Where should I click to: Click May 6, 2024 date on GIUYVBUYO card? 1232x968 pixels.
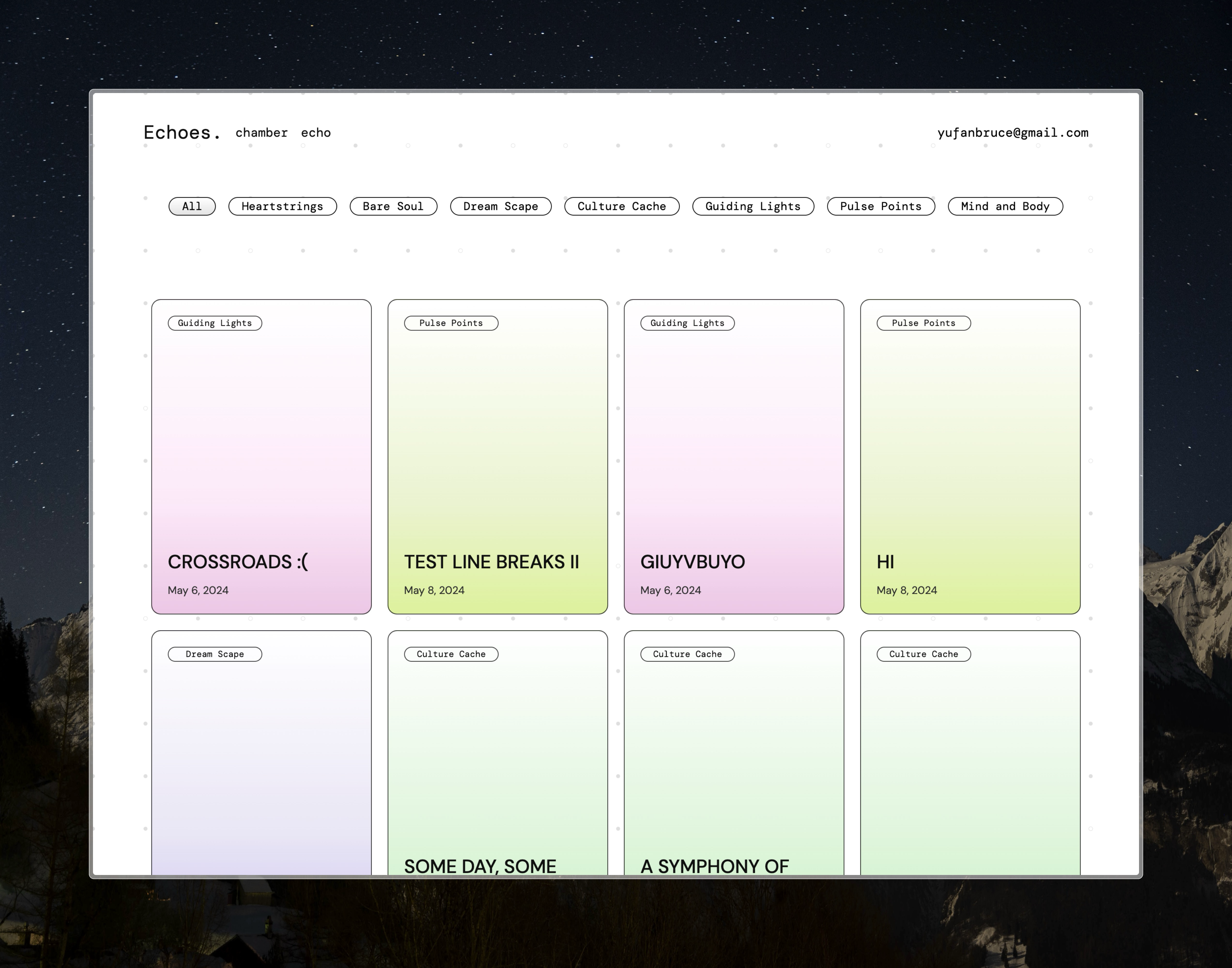coord(671,590)
